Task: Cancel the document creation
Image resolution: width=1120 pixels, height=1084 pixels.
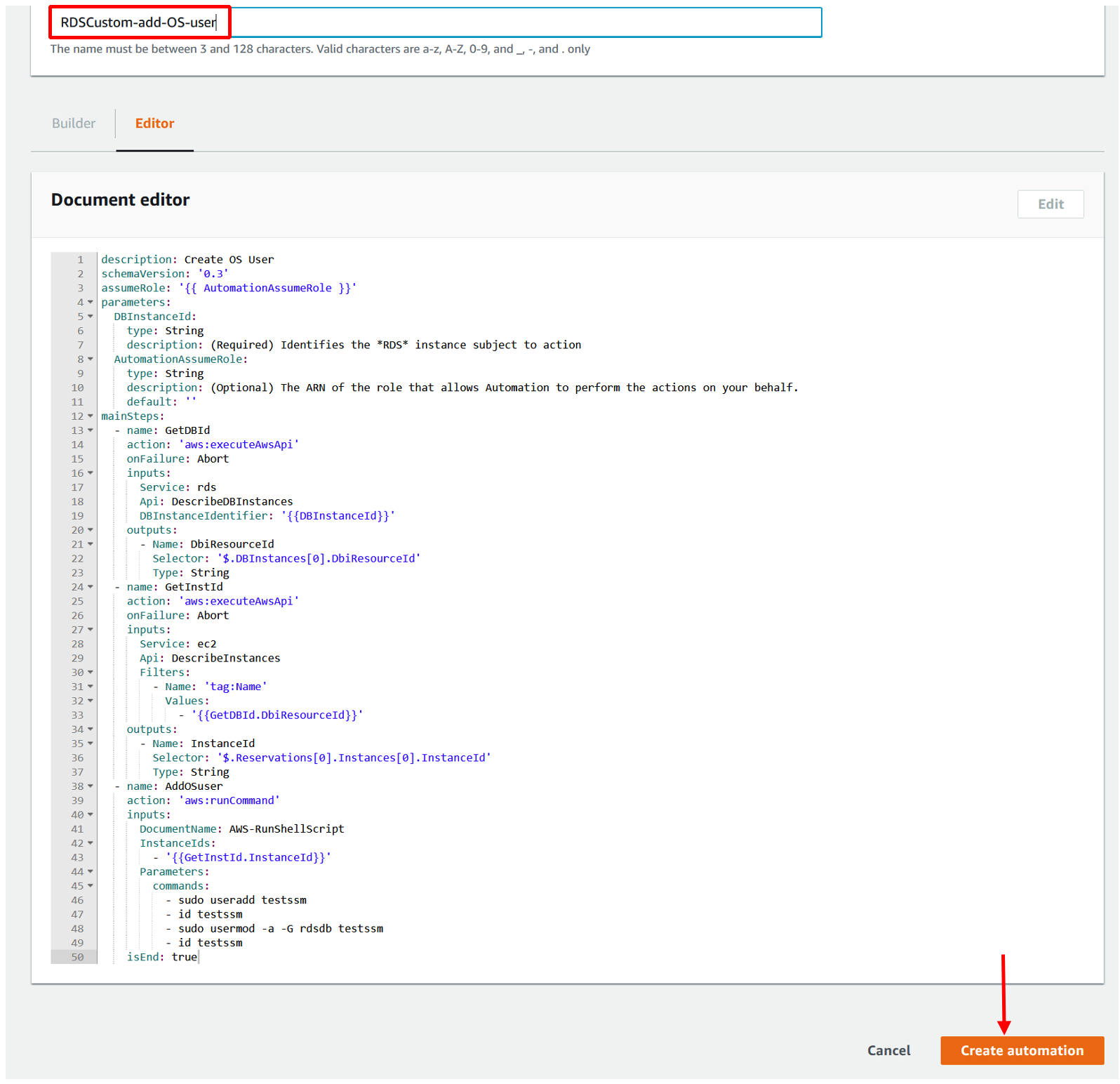Action: point(888,1051)
